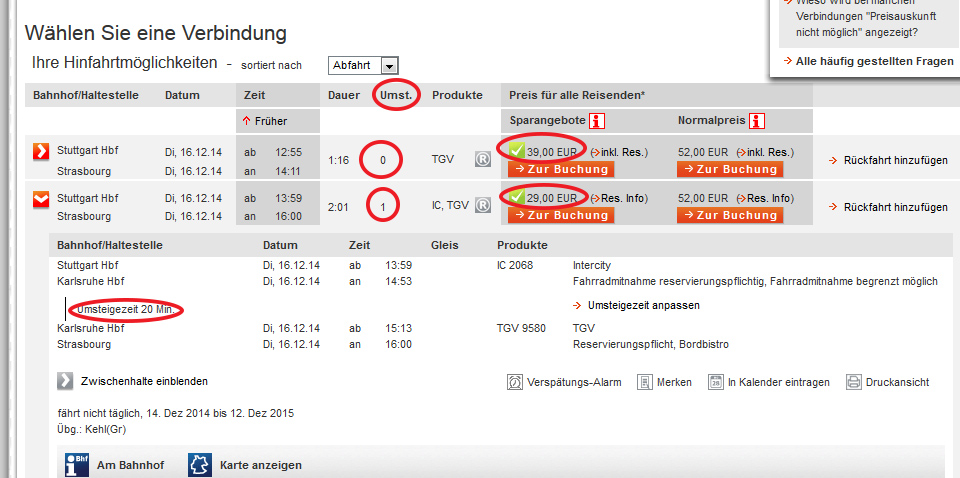Book the 52,00 EUR Normalpreis for 12:55 train

tap(730, 169)
